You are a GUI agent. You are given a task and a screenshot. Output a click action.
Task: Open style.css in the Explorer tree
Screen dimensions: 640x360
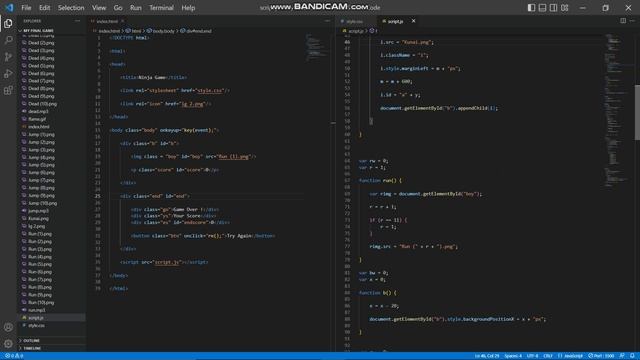37,325
